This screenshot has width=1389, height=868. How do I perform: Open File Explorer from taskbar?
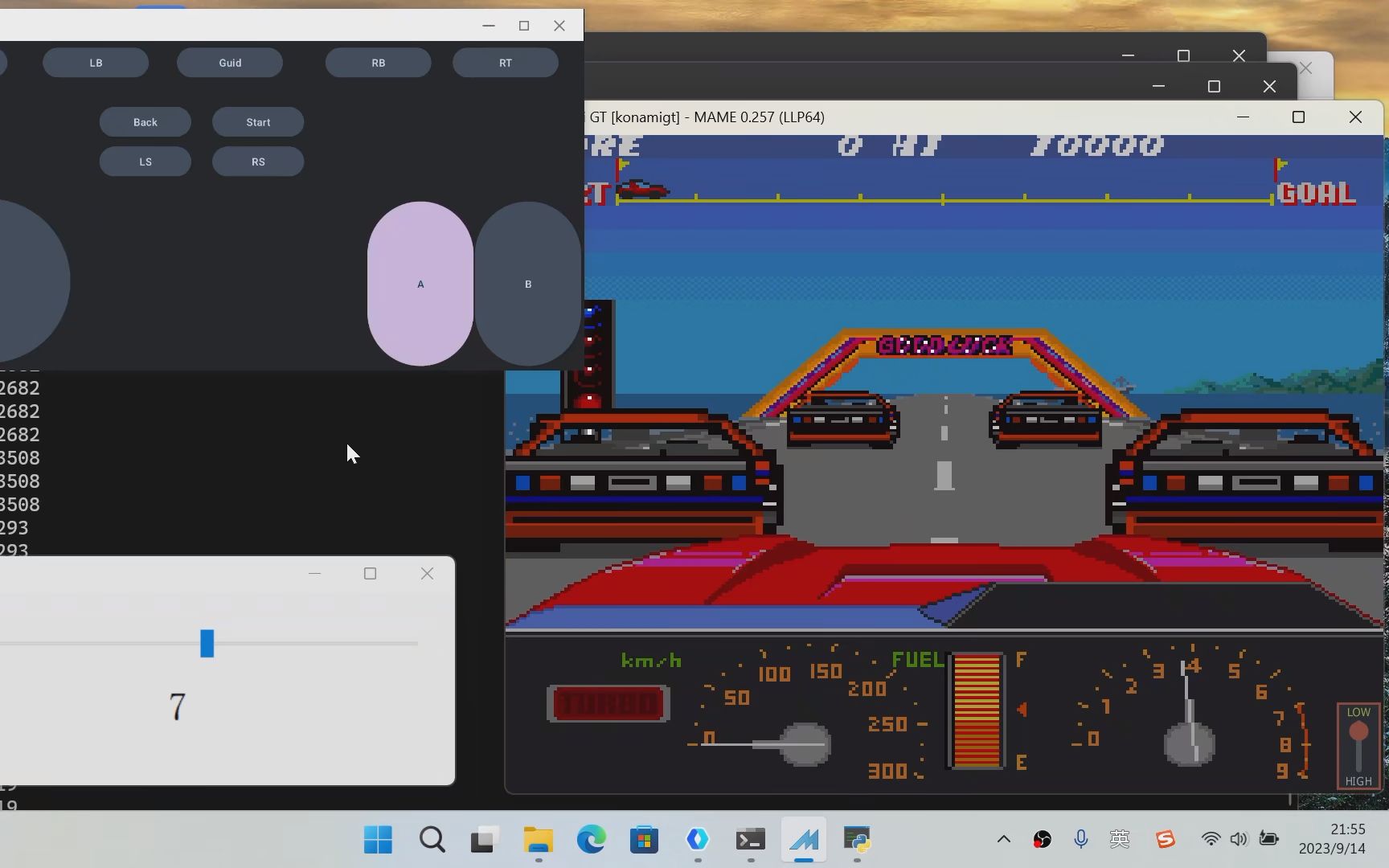(x=539, y=840)
